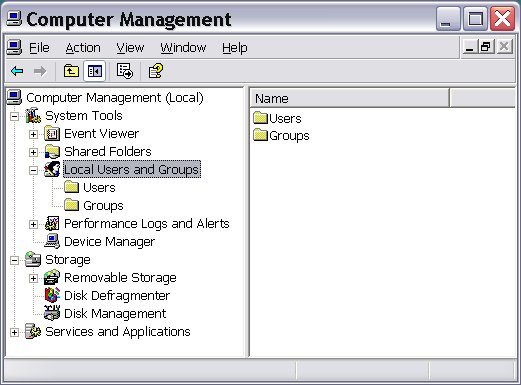Click the Shared Folders icon
521x385 pixels.
[52, 152]
